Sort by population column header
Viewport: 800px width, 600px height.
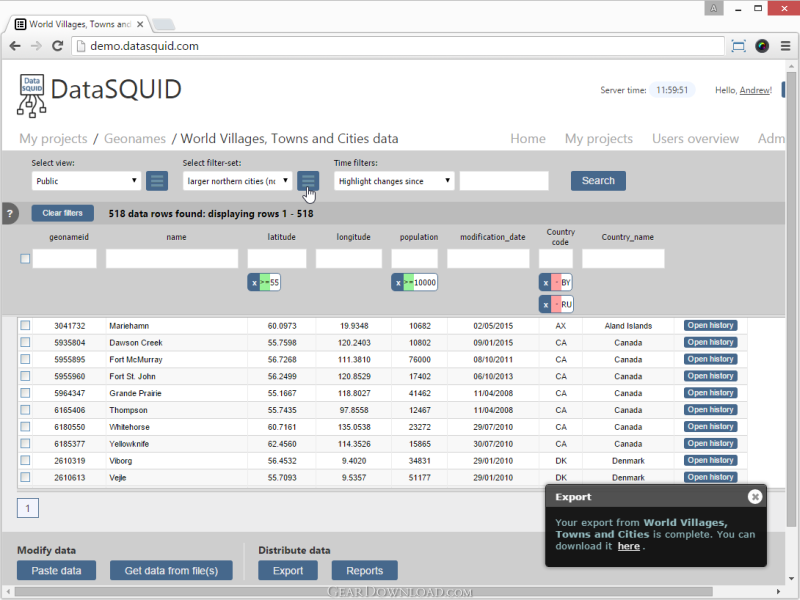[419, 237]
